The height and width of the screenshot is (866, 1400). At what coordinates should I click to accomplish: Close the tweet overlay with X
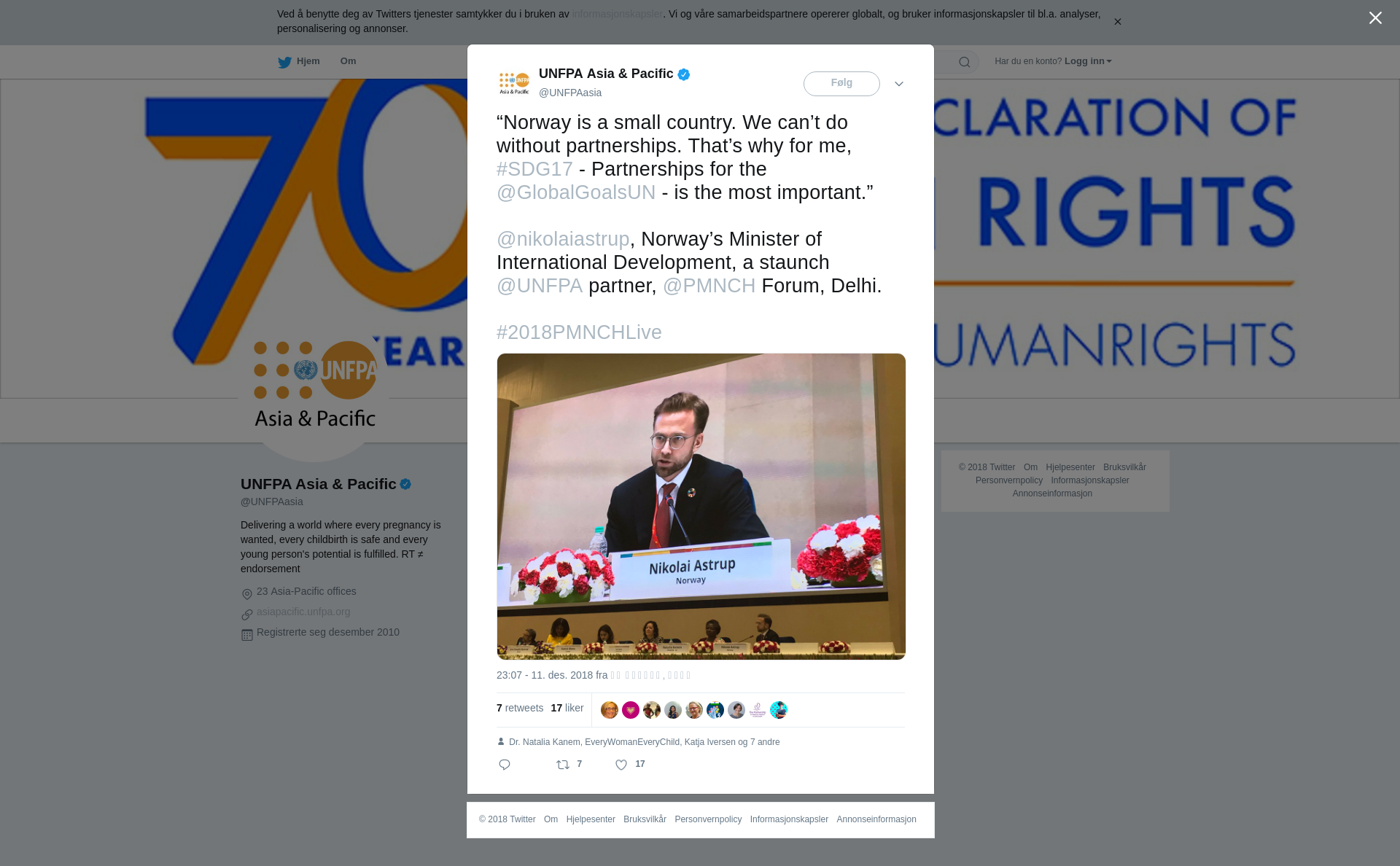[x=1375, y=18]
